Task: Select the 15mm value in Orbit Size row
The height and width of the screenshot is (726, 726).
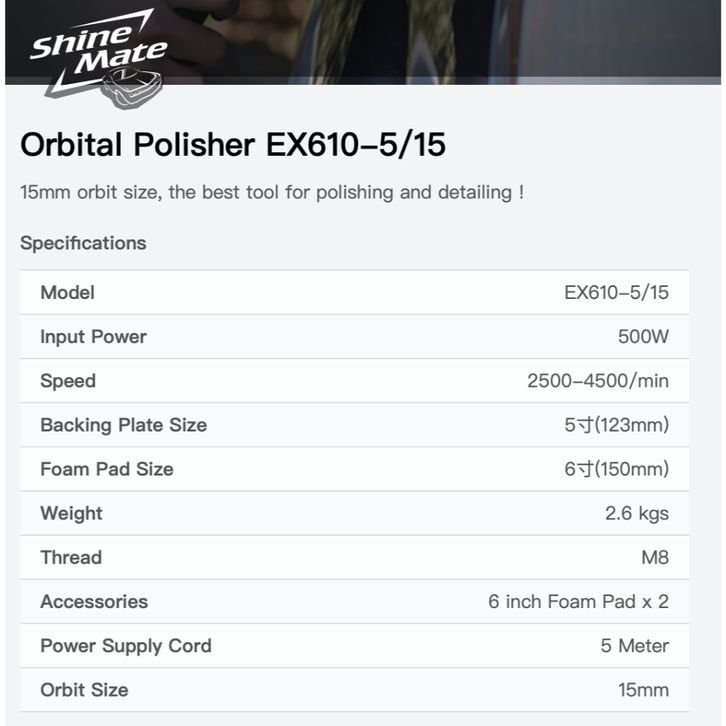Action: 644,690
